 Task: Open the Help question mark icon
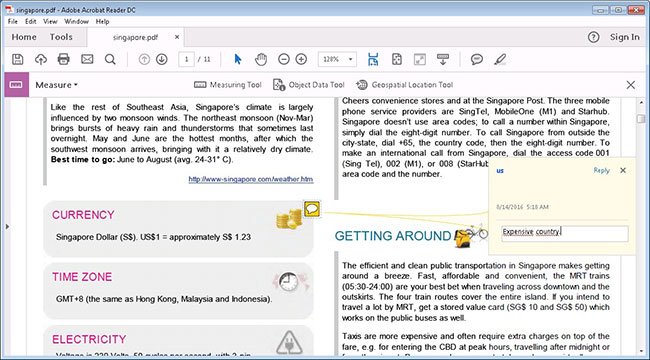pyautogui.click(x=594, y=37)
